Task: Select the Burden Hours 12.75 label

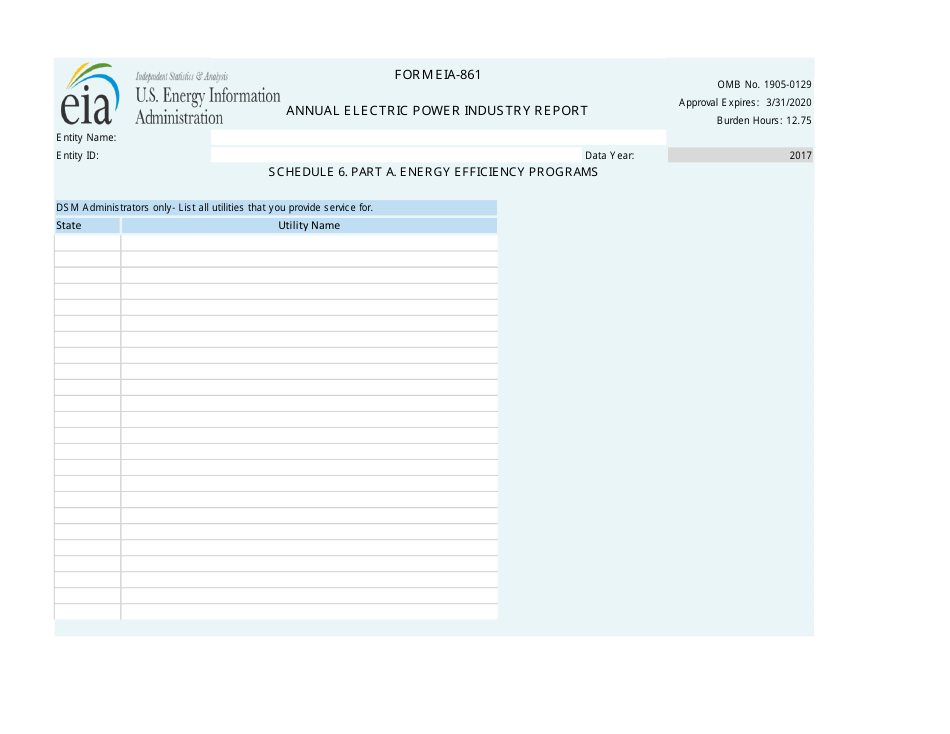Action: coord(764,120)
